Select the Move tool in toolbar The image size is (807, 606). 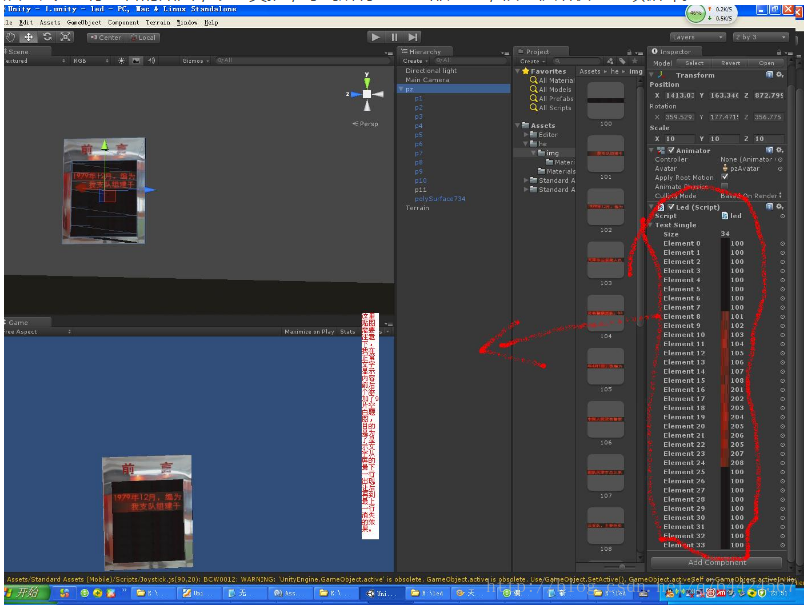[29, 37]
